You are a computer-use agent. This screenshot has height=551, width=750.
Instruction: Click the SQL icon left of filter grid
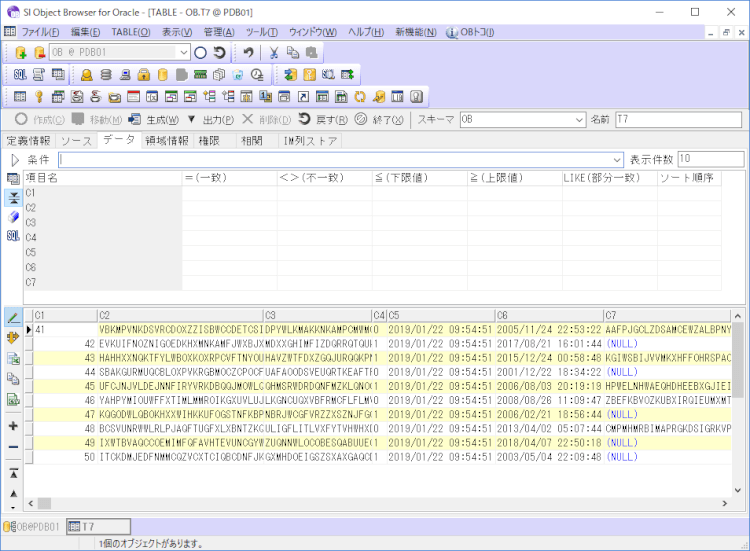(x=13, y=236)
